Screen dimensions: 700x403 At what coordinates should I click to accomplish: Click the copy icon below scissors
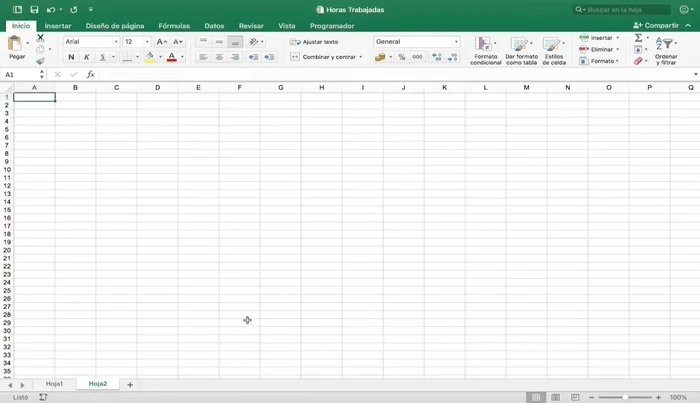pos(40,50)
